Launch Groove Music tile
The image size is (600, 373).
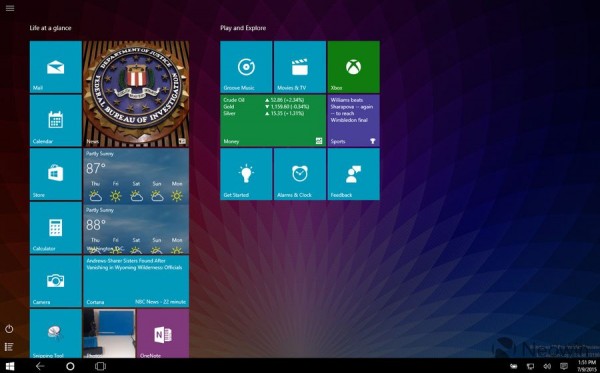pyautogui.click(x=246, y=67)
